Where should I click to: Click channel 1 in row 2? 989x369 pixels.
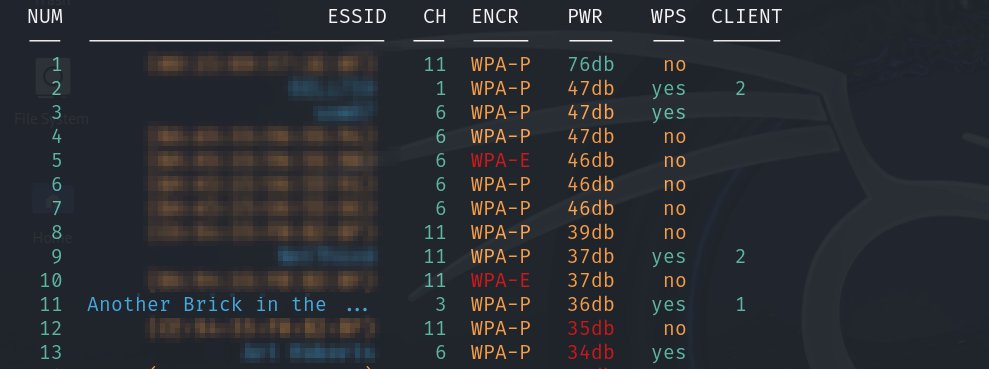(440, 89)
